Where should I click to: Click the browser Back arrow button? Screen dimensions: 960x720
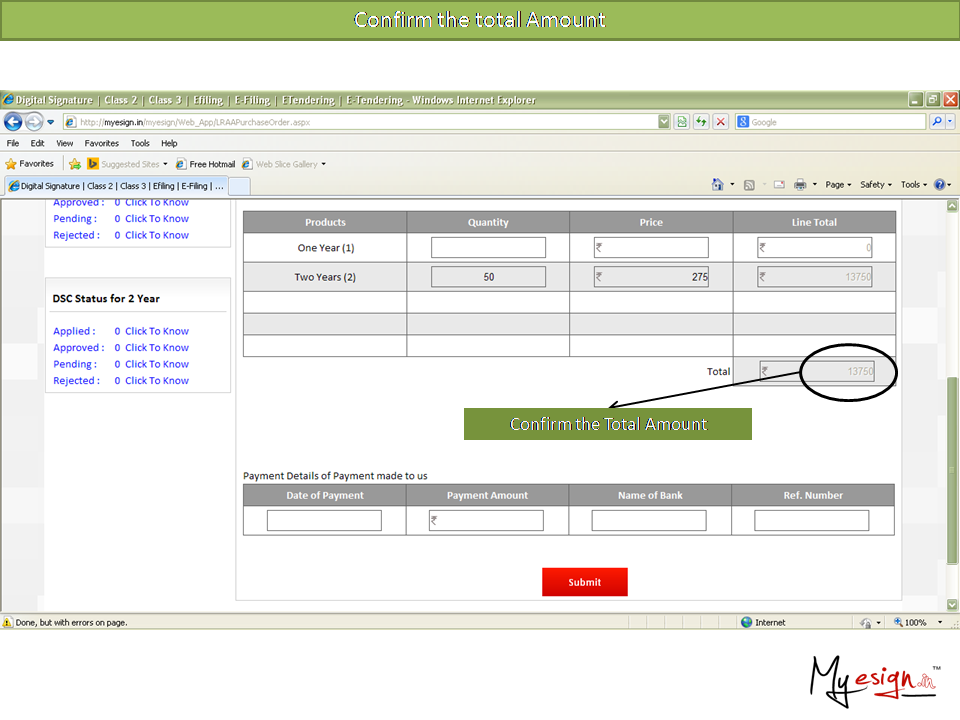click(13, 122)
